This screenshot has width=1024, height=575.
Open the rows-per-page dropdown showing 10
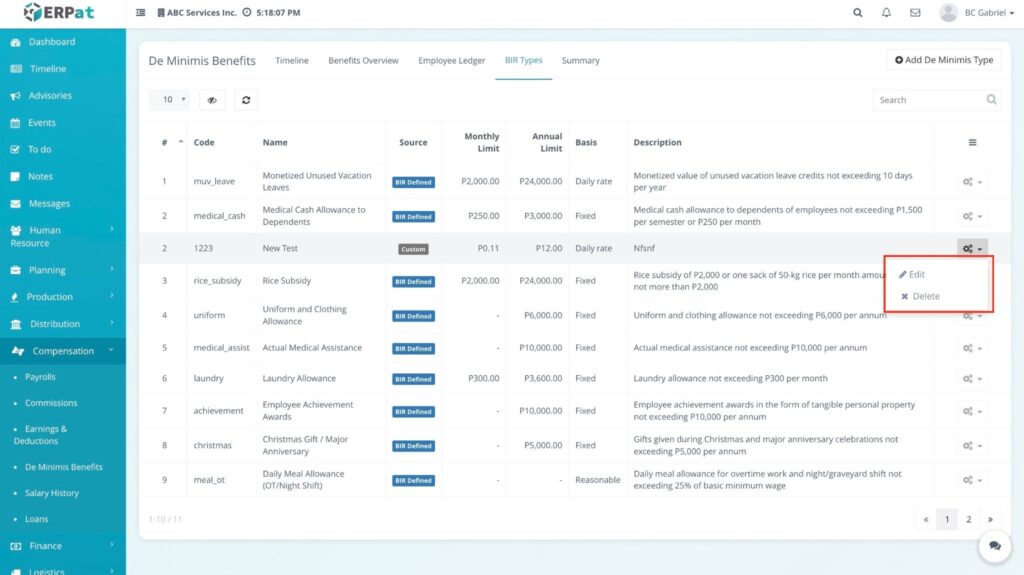pos(174,100)
